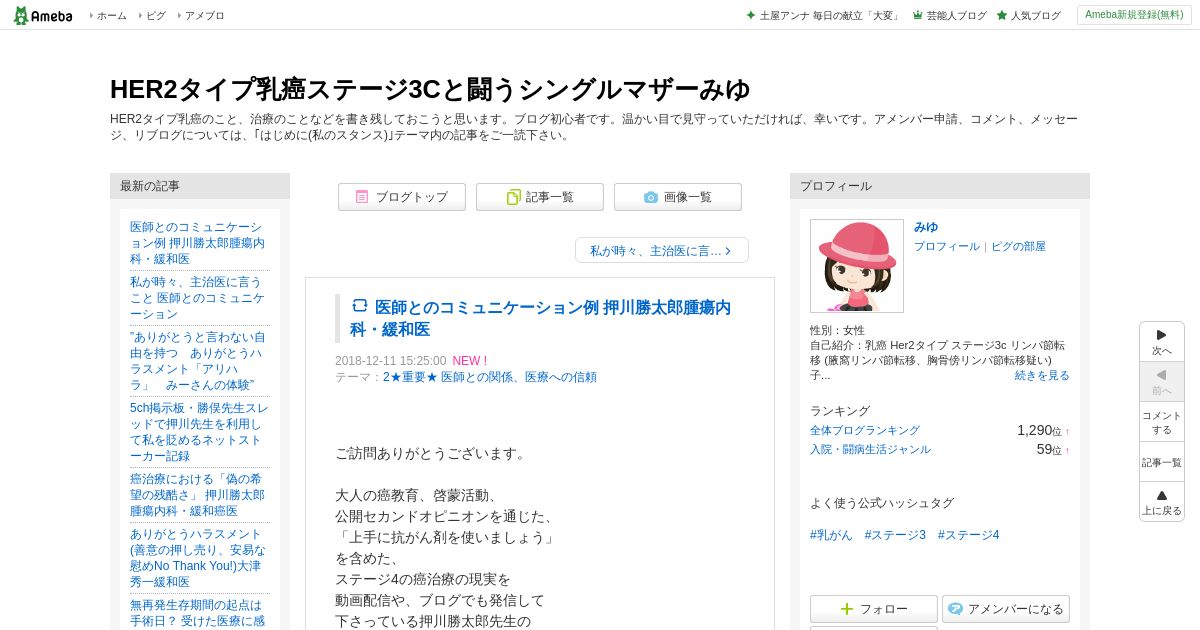
Task: Click the reblog icon beside the article title
Action: pyautogui.click(x=360, y=305)
